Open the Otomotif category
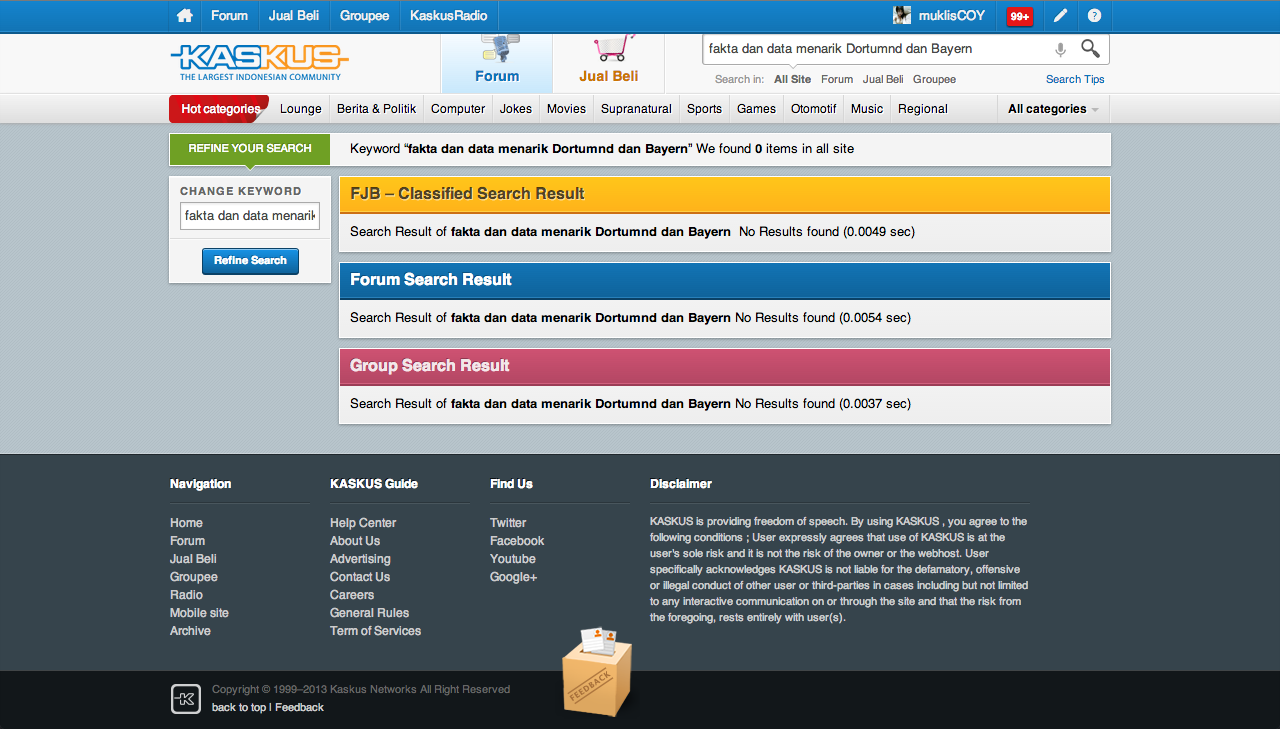Viewport: 1280px width, 729px height. (x=813, y=109)
